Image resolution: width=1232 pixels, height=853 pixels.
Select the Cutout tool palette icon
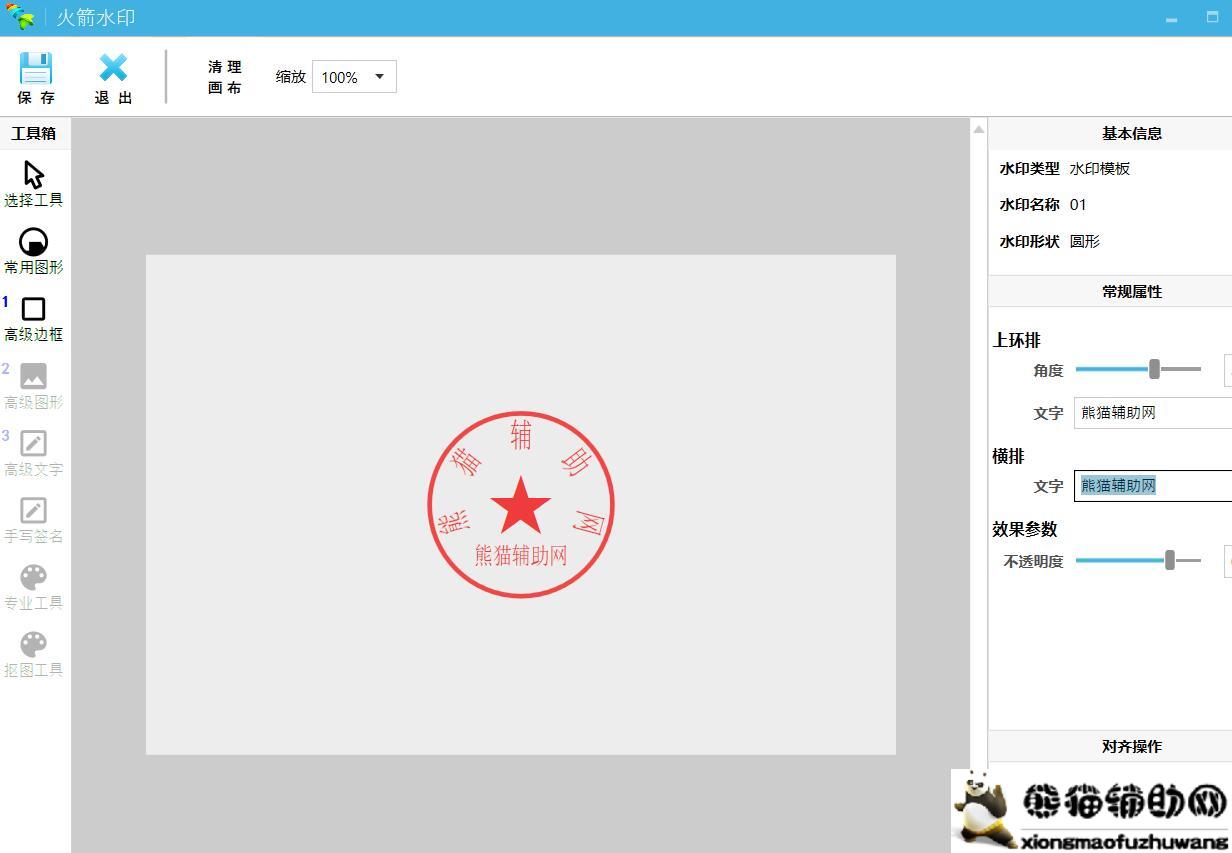pyautogui.click(x=34, y=645)
